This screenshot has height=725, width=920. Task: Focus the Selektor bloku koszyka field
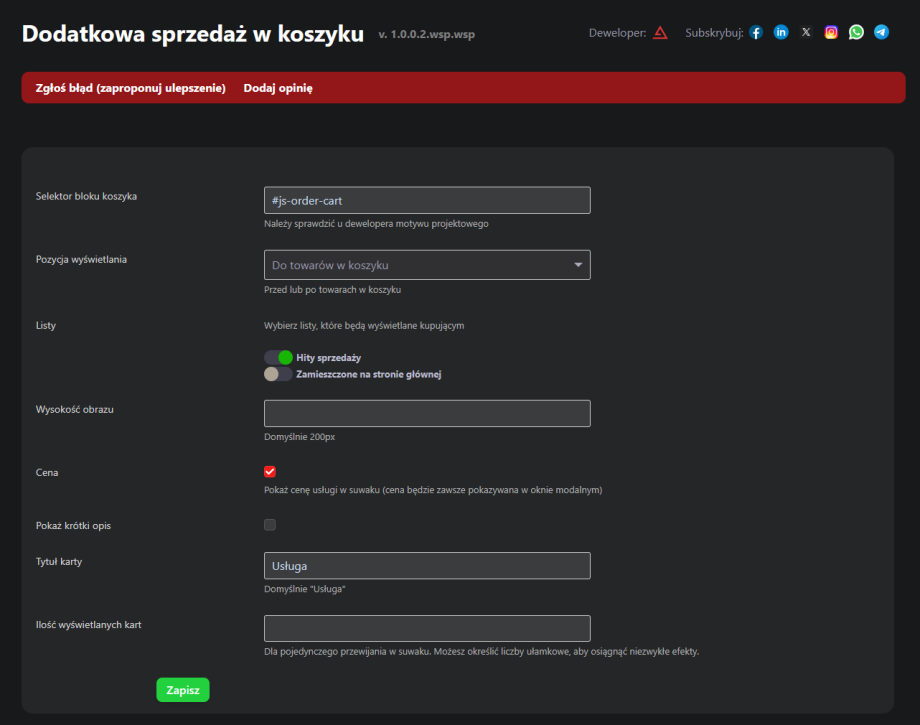[427, 201]
